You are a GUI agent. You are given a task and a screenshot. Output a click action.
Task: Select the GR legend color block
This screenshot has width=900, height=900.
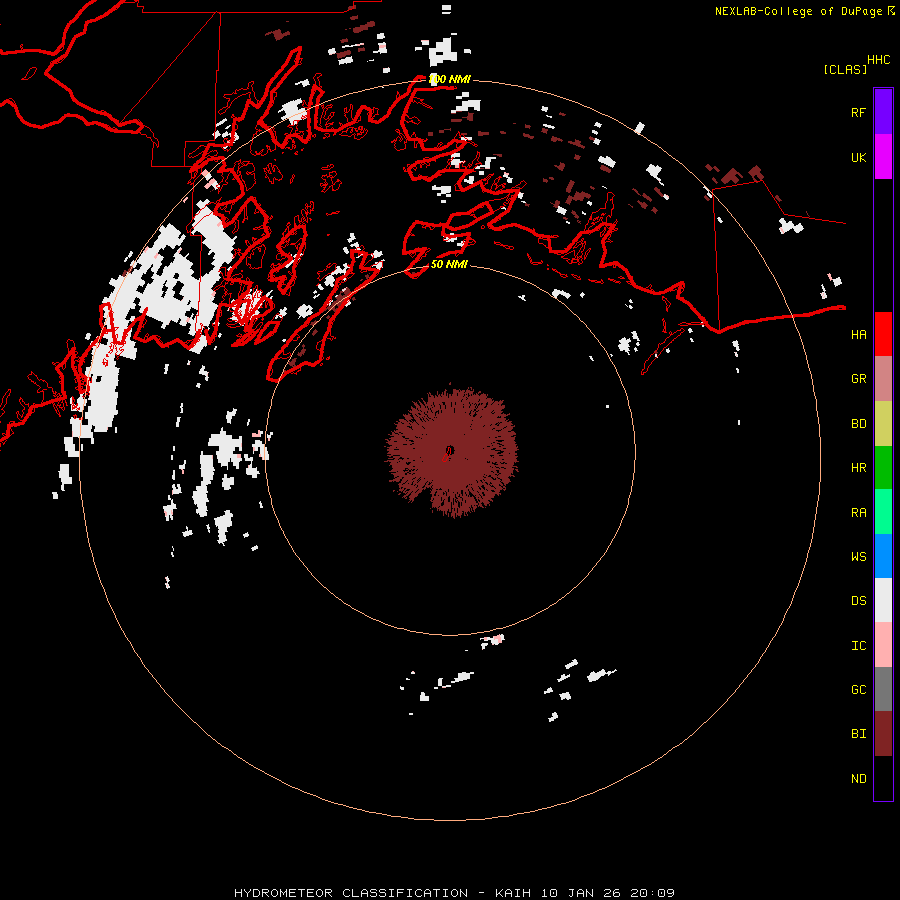[883, 379]
